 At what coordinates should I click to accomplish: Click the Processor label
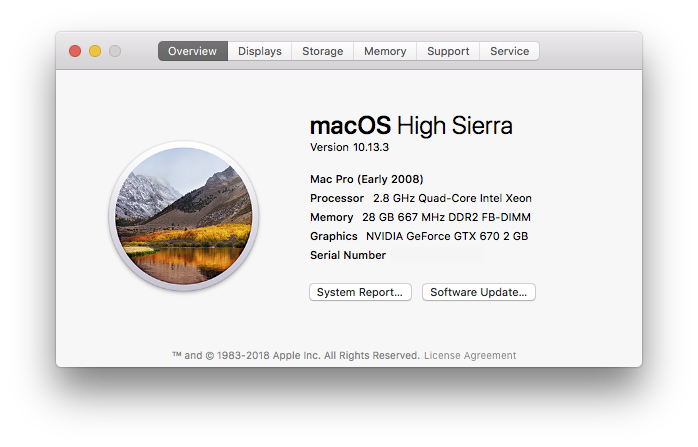pos(337,198)
